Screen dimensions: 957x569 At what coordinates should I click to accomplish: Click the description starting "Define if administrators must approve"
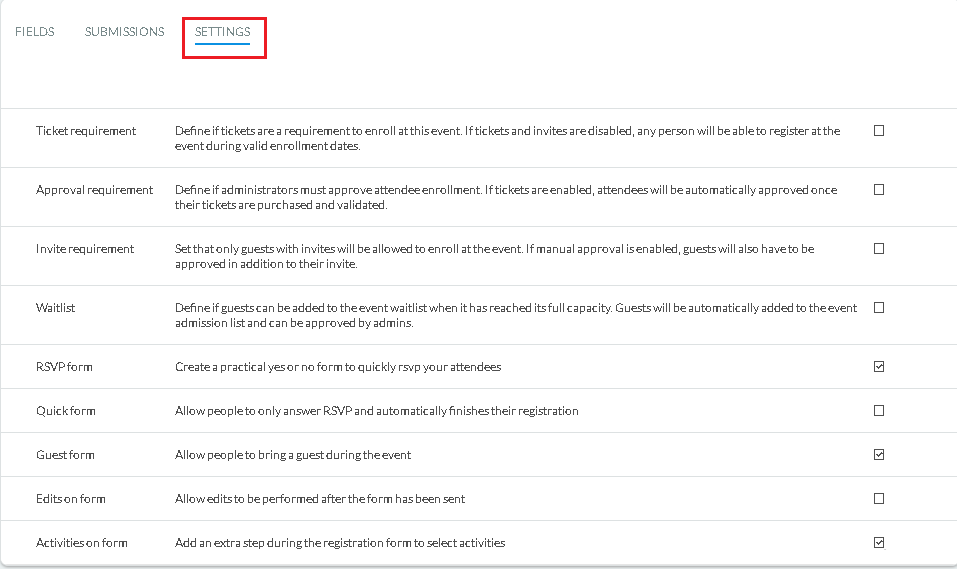pyautogui.click(x=506, y=197)
